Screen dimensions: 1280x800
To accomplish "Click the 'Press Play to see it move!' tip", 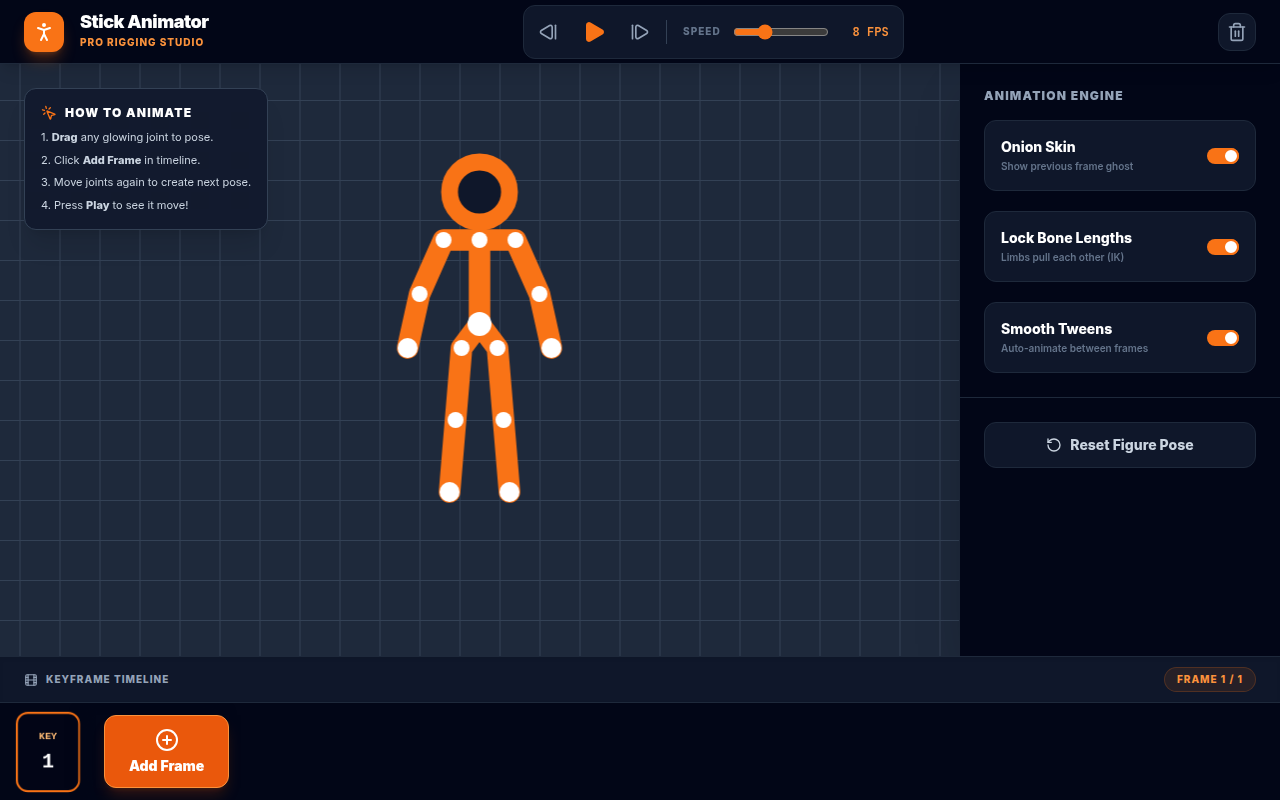I will click(115, 205).
